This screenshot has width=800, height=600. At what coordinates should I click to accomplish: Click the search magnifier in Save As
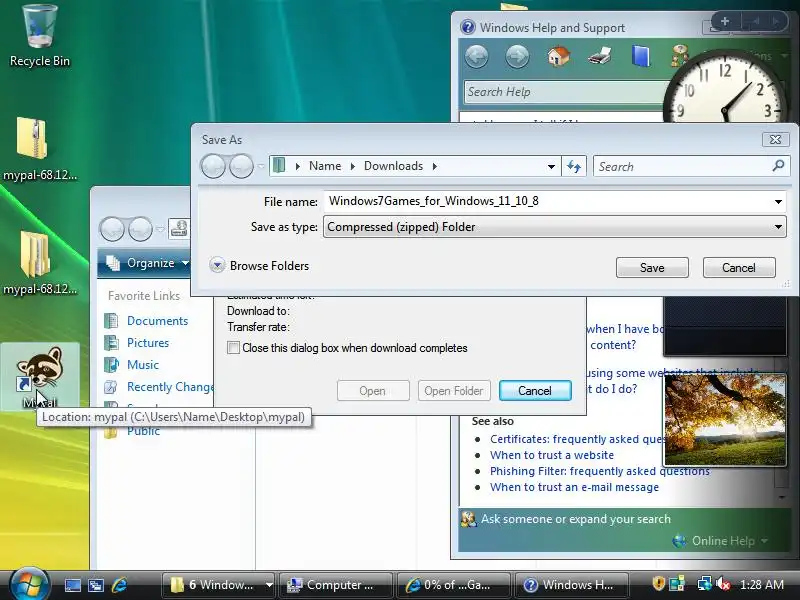(778, 166)
